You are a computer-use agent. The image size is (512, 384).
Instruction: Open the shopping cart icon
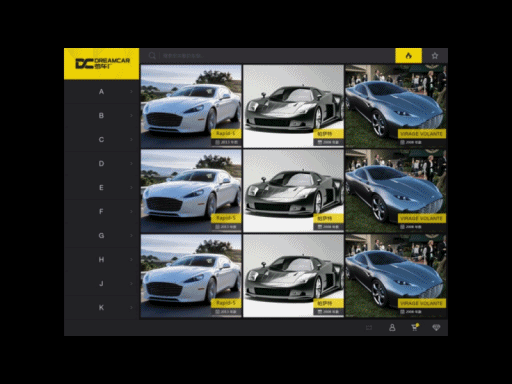415,327
